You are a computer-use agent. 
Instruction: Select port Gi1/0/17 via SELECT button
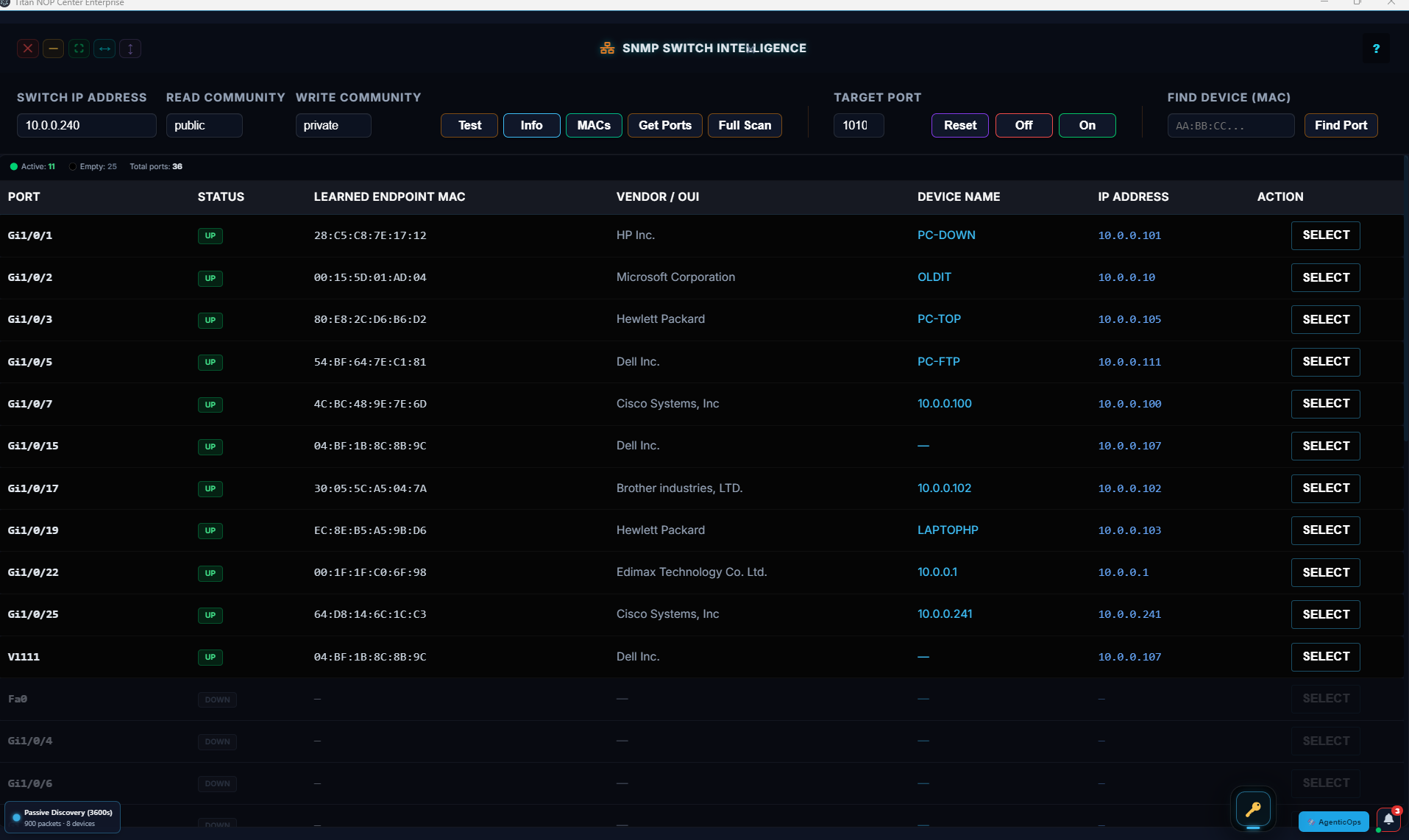click(x=1326, y=488)
